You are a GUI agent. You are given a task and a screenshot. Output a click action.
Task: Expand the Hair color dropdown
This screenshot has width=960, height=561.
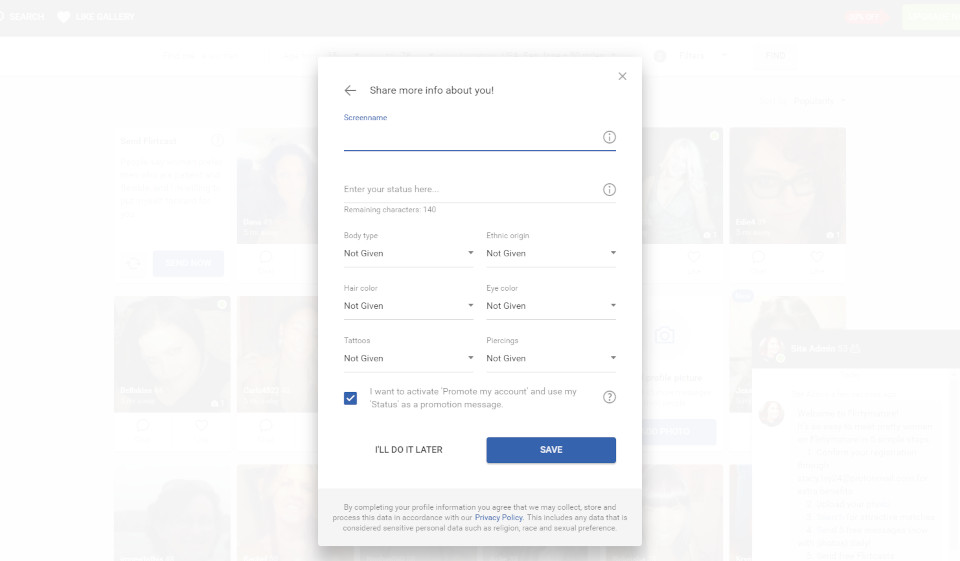point(408,306)
